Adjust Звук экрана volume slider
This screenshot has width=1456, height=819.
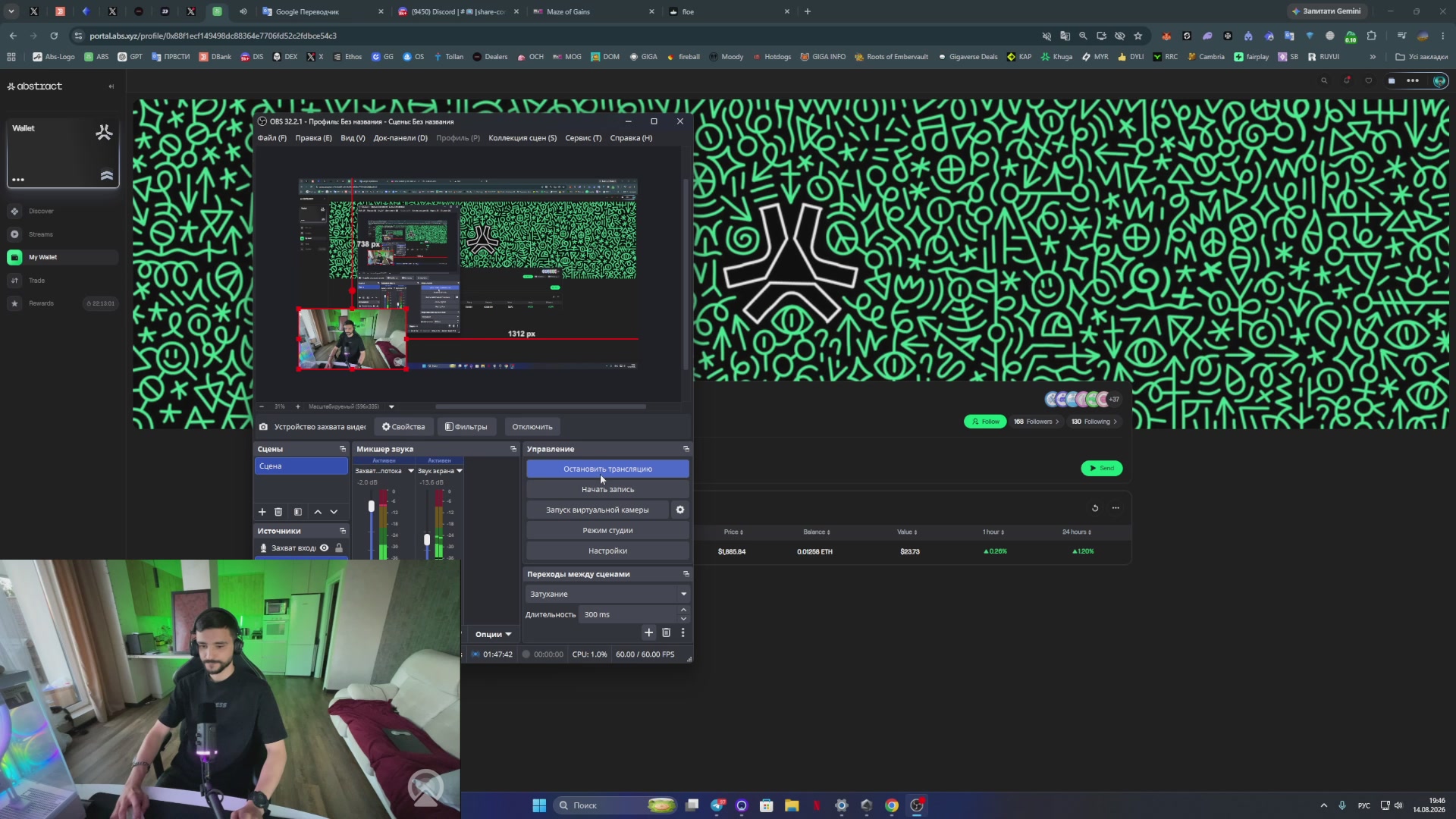pyautogui.click(x=427, y=539)
